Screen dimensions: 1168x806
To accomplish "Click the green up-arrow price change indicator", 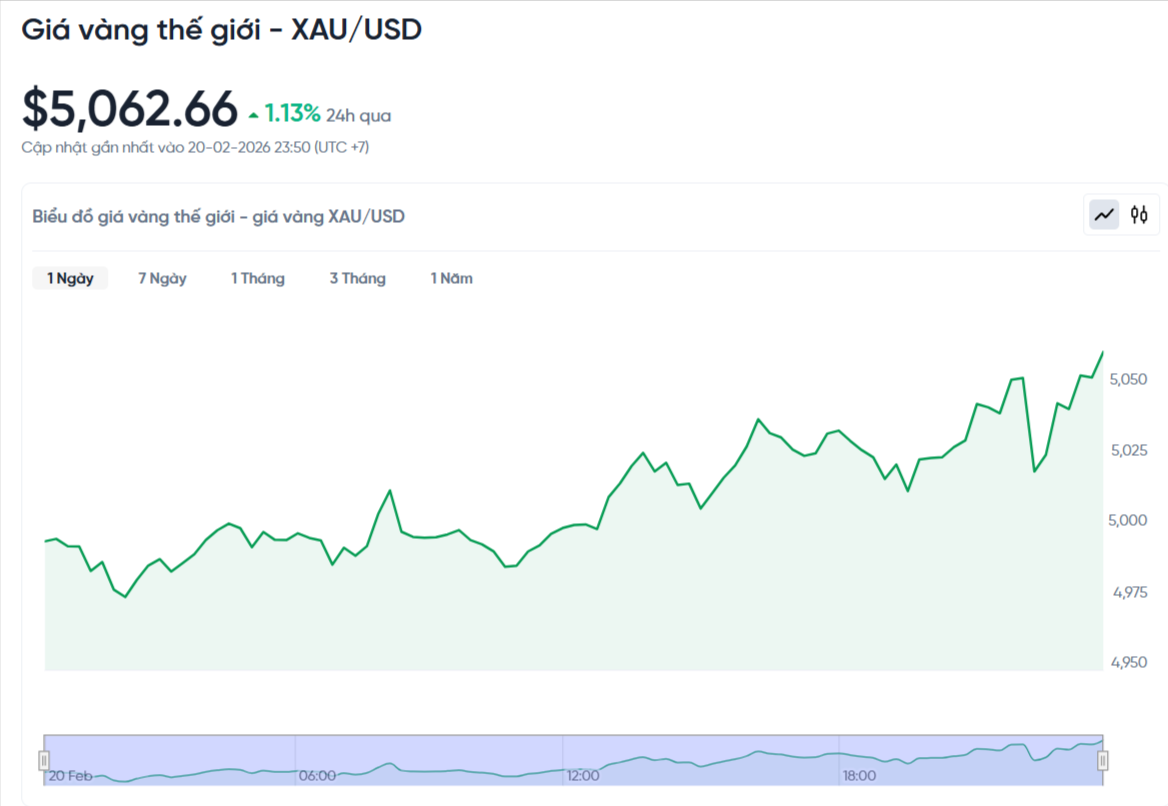I will (x=253, y=114).
